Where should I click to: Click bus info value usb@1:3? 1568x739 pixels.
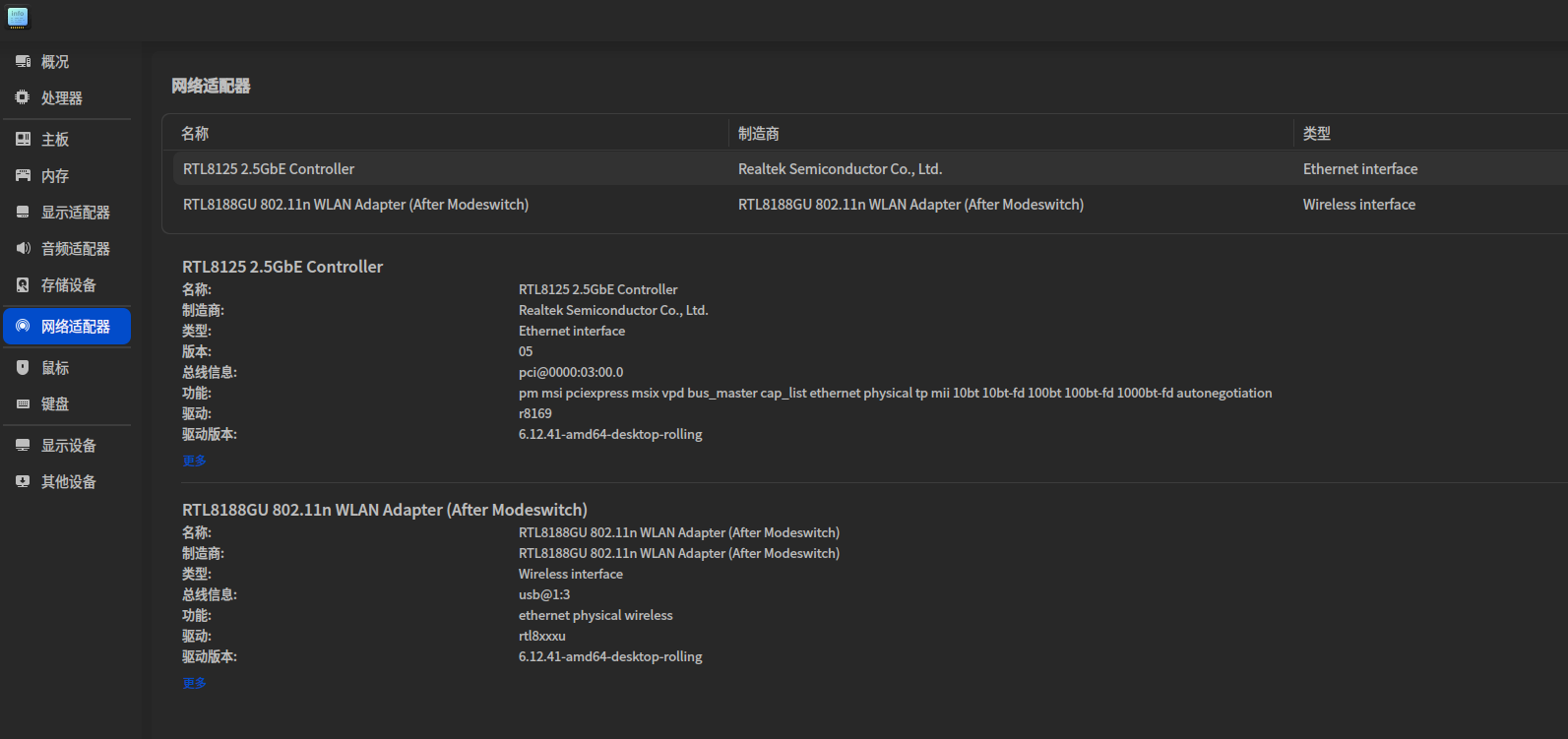(544, 594)
